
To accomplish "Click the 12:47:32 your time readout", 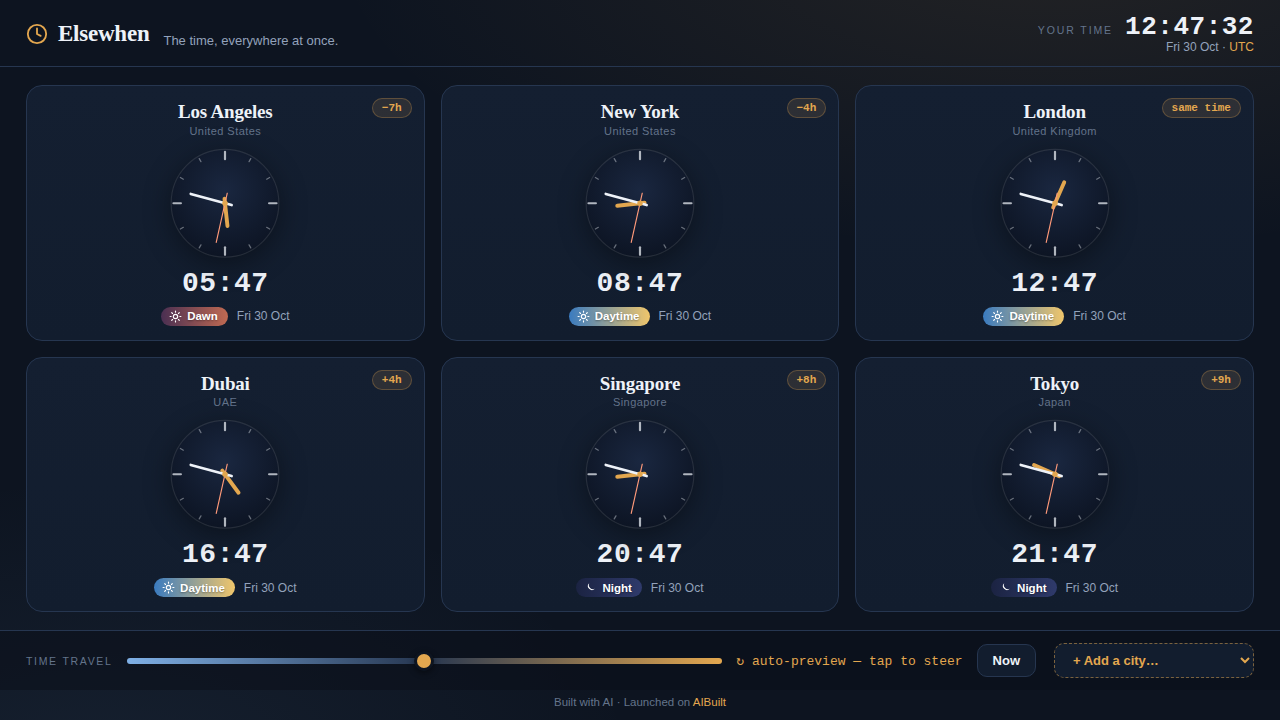I will point(1189,26).
